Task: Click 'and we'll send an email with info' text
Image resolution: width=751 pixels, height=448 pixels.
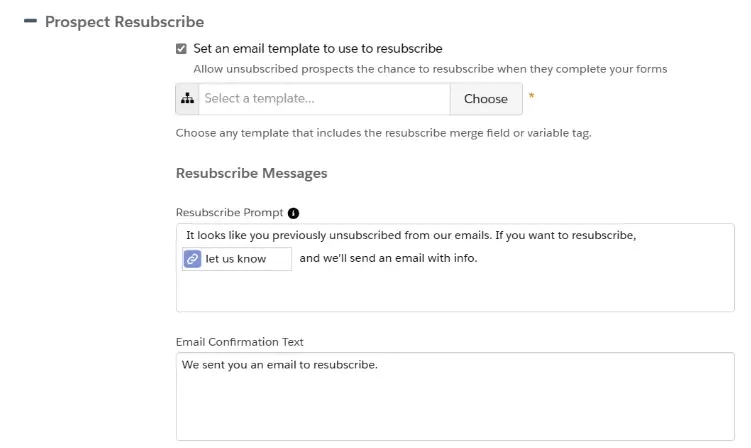Action: click(x=388, y=258)
